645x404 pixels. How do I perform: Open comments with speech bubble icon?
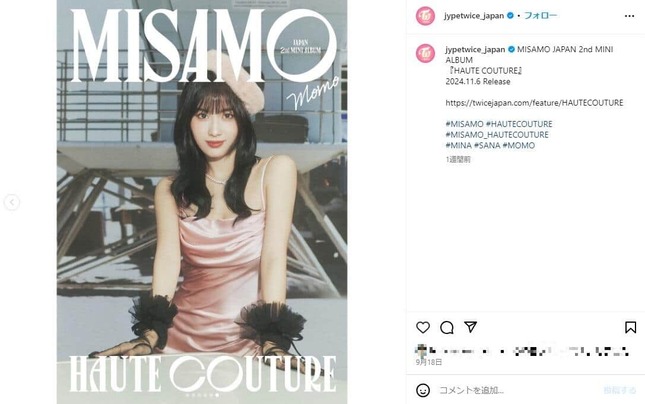coord(447,327)
